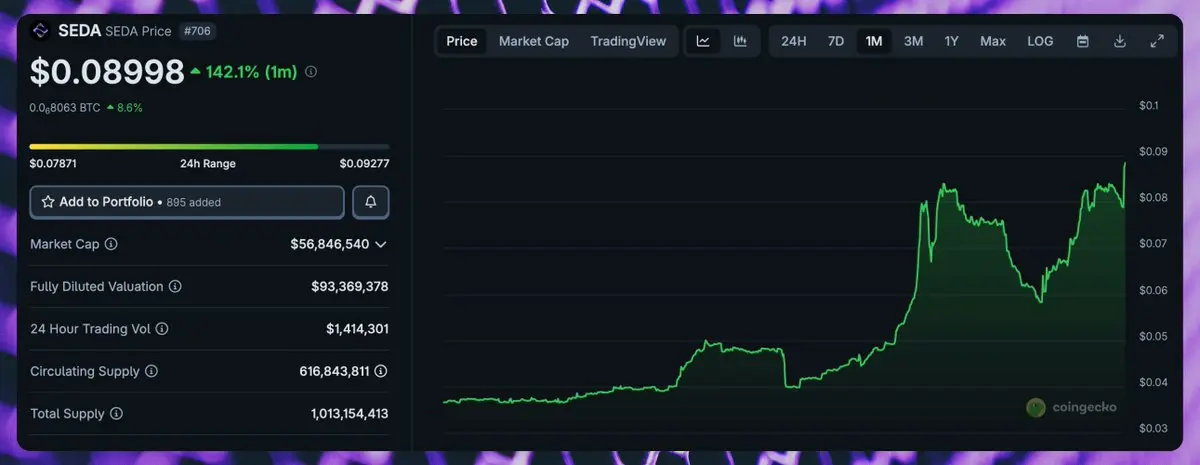Click the $0.05 axis label
The image size is (1200, 465).
1151,336
